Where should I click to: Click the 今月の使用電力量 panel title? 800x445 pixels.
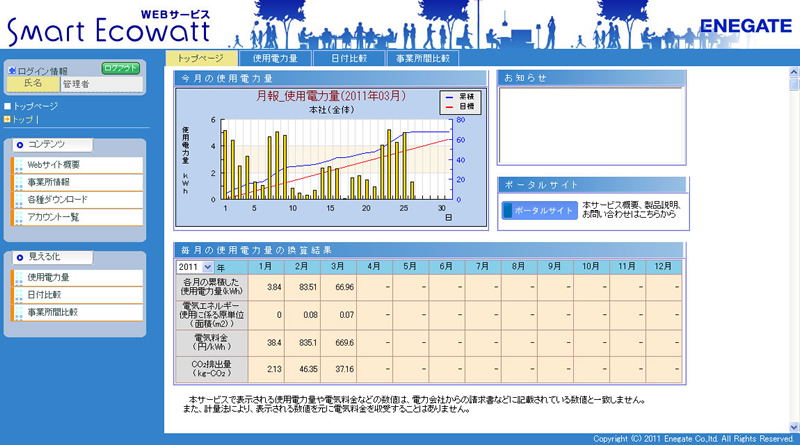227,79
